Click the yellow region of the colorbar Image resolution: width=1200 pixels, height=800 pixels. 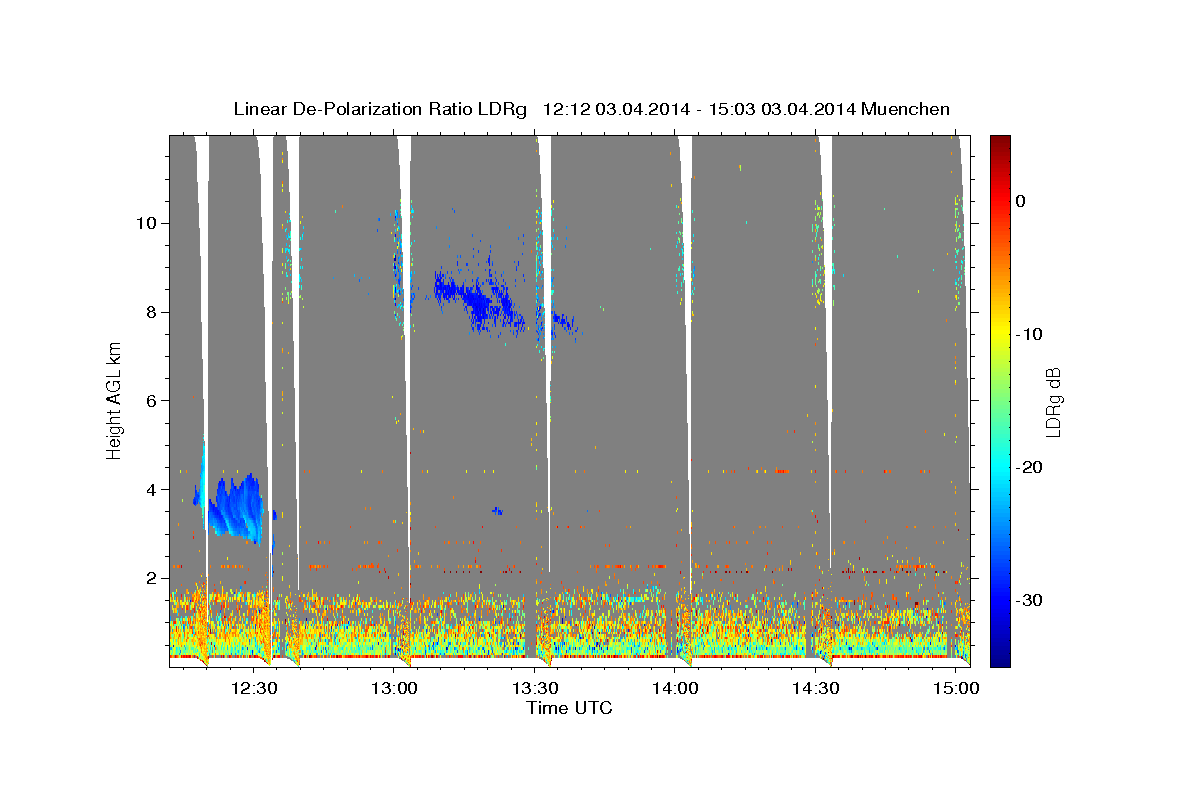coord(1000,330)
